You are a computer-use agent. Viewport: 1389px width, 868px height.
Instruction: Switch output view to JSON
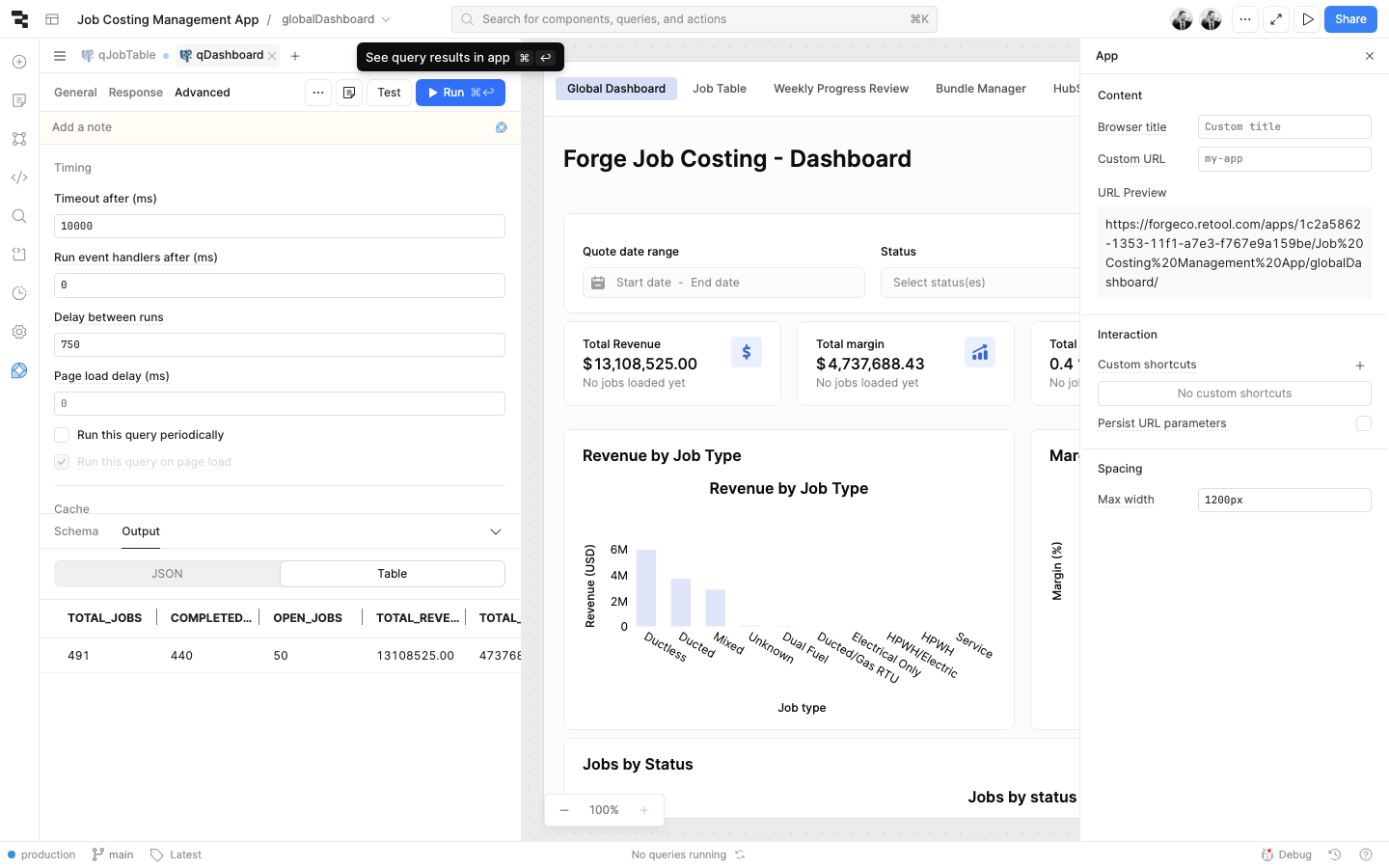click(167, 574)
